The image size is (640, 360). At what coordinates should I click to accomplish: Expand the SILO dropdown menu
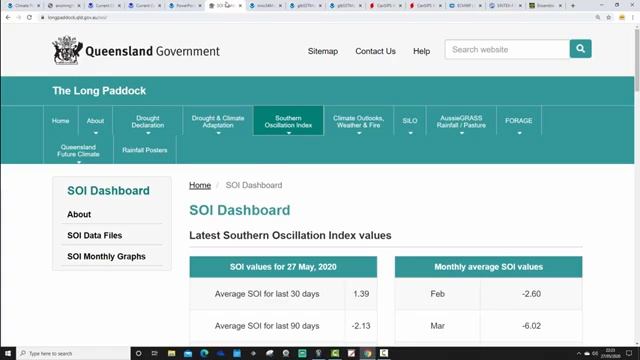click(x=410, y=133)
